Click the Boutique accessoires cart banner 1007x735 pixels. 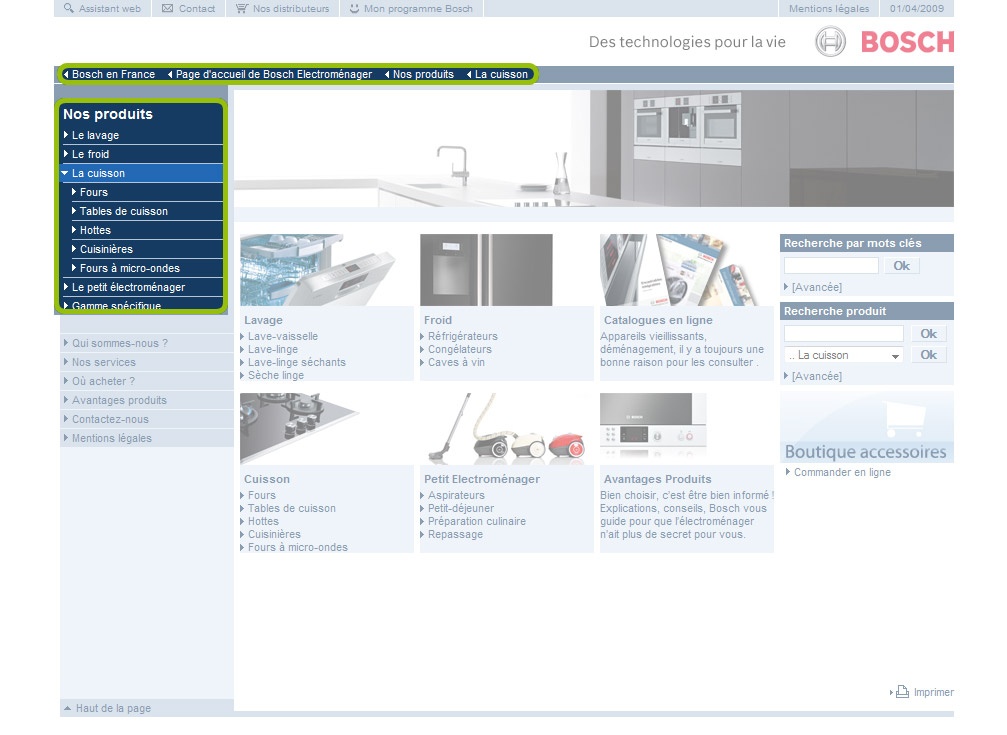tap(866, 428)
